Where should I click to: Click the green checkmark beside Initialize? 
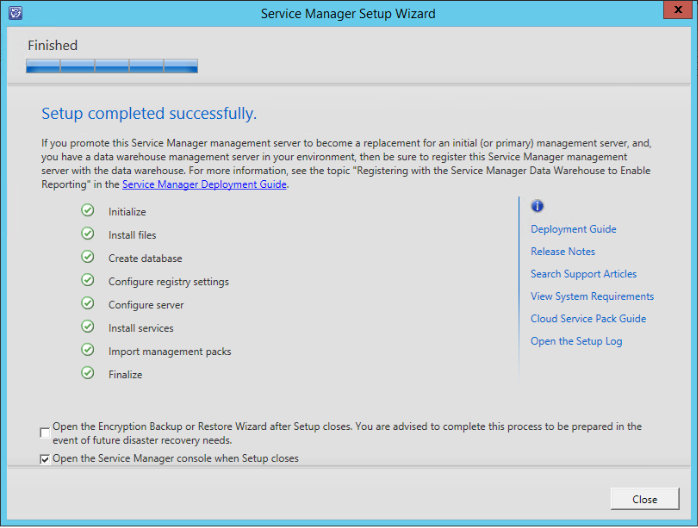[x=88, y=211]
